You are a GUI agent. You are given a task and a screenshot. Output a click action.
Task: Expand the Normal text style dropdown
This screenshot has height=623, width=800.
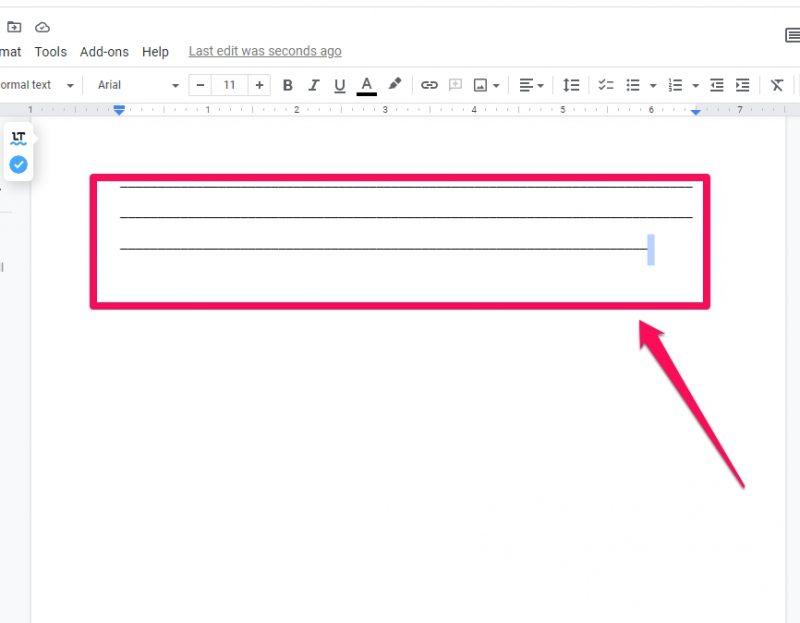point(38,85)
